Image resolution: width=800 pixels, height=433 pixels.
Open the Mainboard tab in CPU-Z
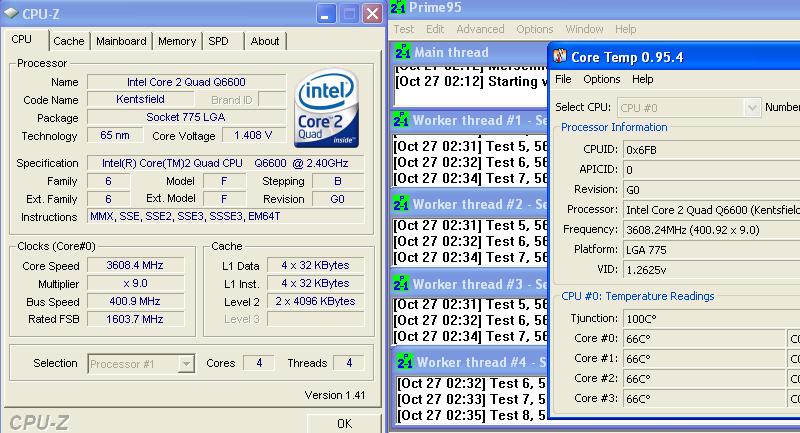[121, 41]
